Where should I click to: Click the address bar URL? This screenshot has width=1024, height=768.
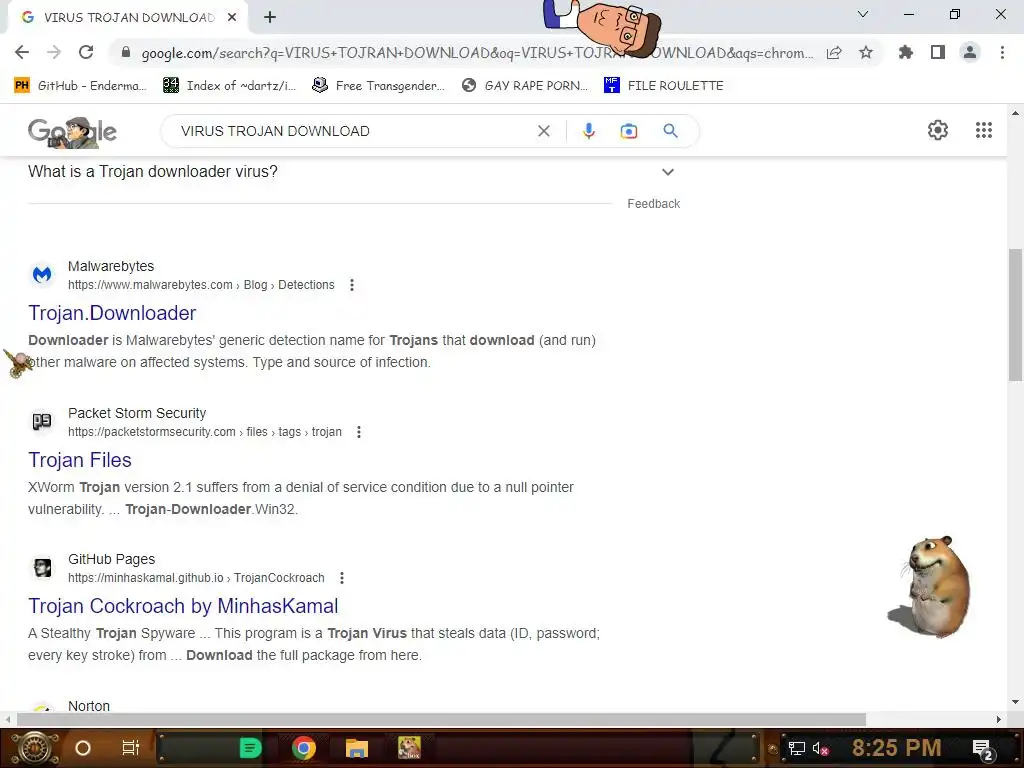pyautogui.click(x=477, y=53)
